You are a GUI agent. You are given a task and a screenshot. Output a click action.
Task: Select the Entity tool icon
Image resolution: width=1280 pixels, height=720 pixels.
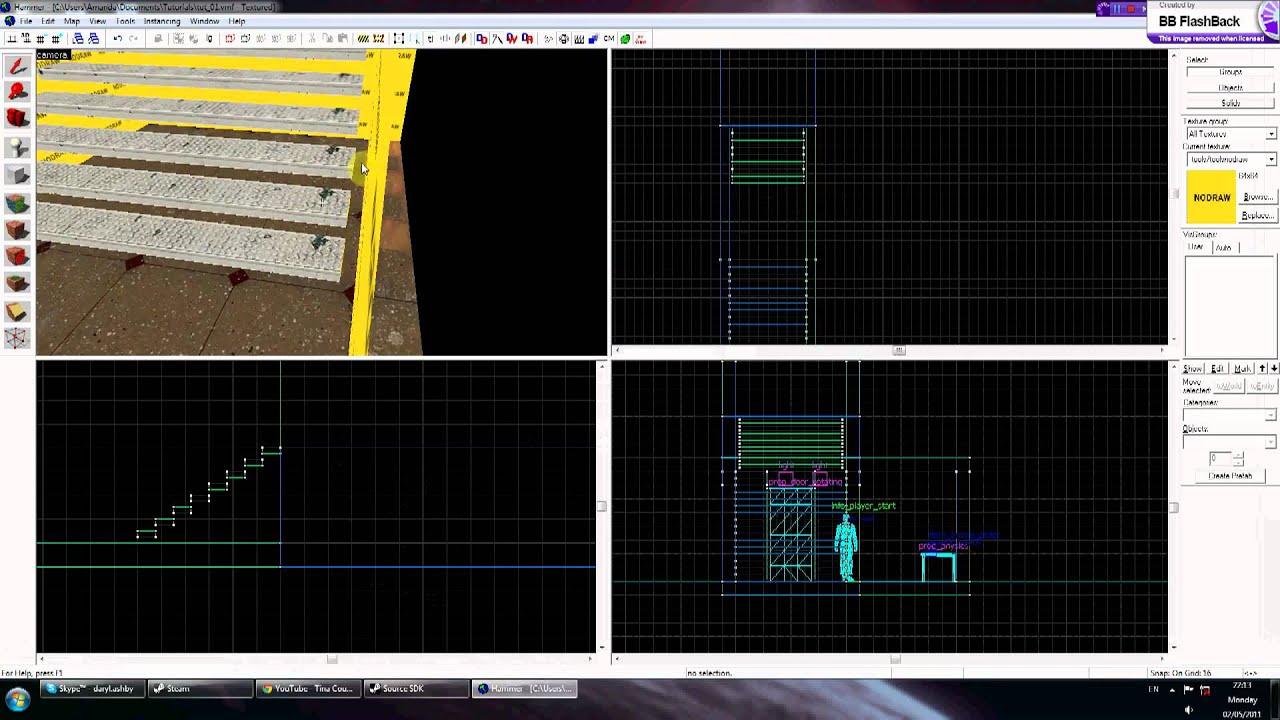[17, 147]
